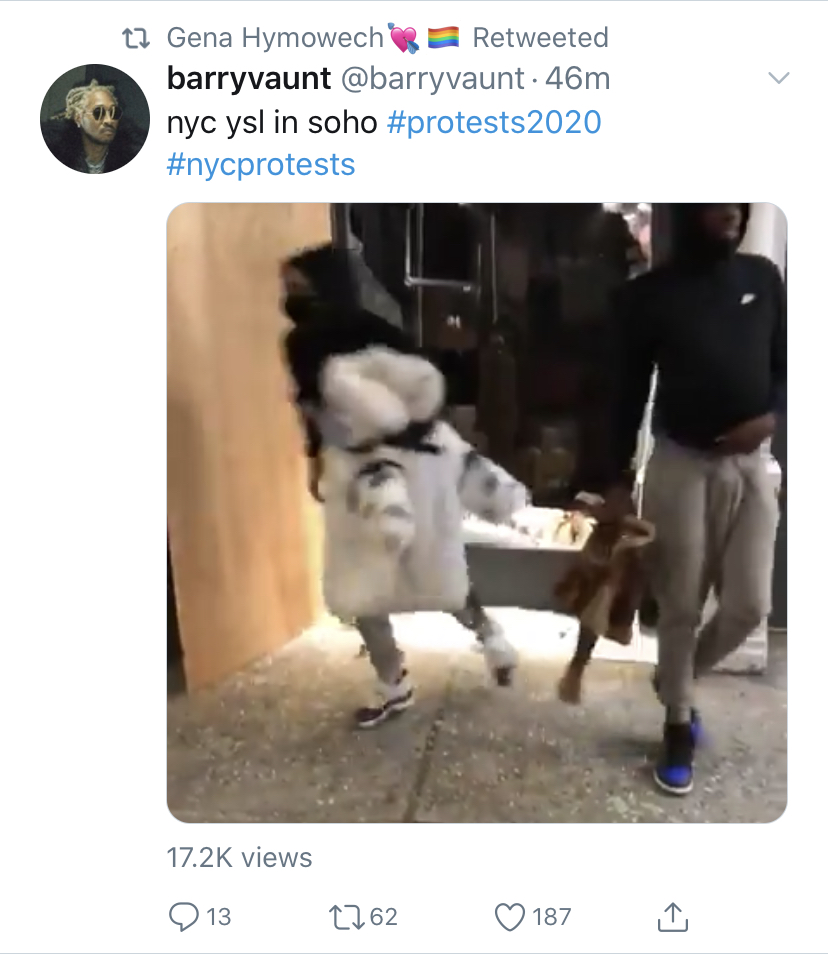Click the reply speech bubble icon
This screenshot has height=963, width=828.
(184, 916)
